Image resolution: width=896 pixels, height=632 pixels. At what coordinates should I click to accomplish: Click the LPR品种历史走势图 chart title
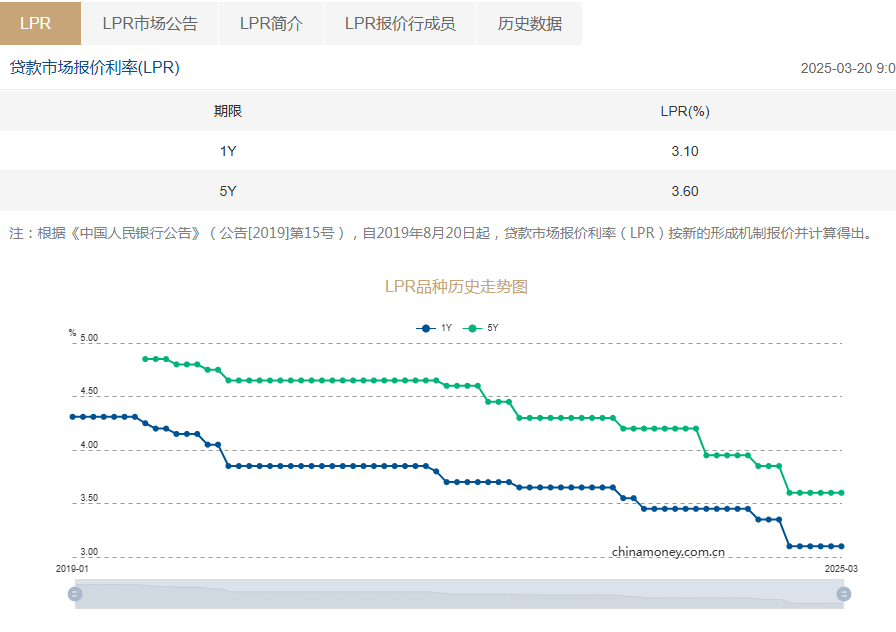(x=456, y=287)
